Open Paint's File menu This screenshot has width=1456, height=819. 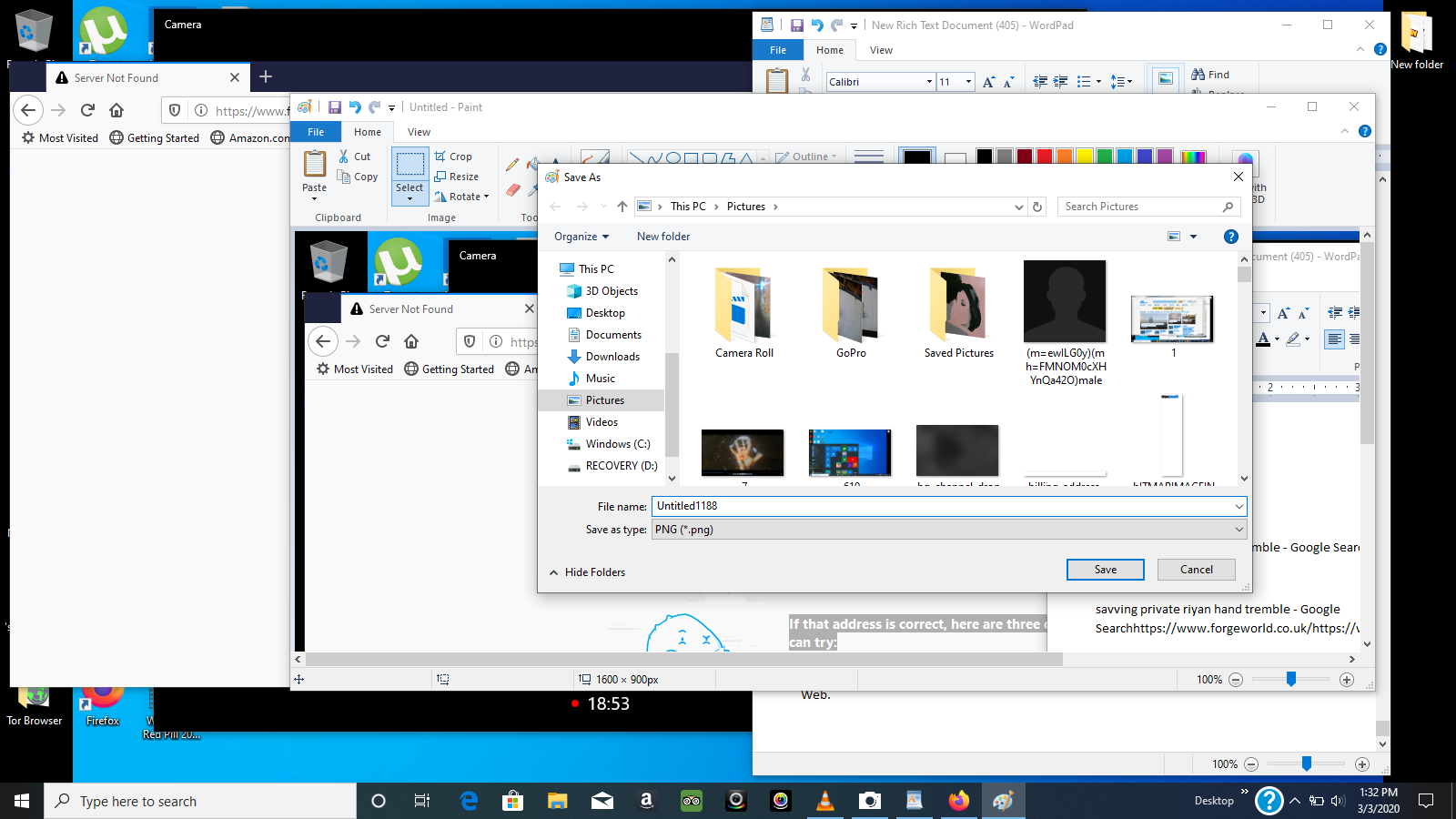316,132
